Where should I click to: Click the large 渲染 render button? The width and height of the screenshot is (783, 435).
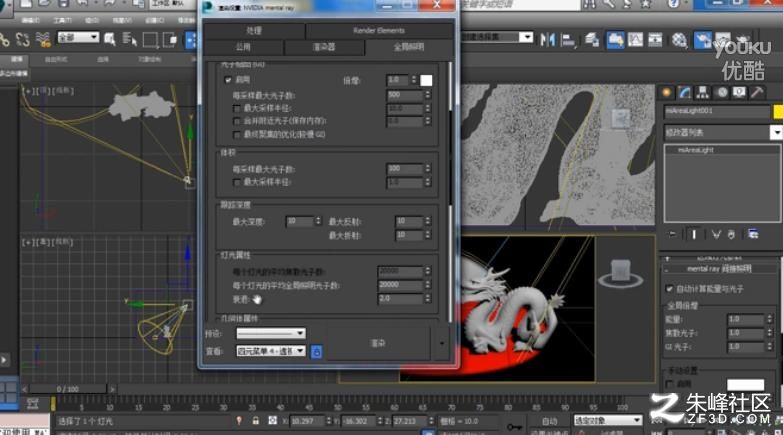pyautogui.click(x=378, y=343)
